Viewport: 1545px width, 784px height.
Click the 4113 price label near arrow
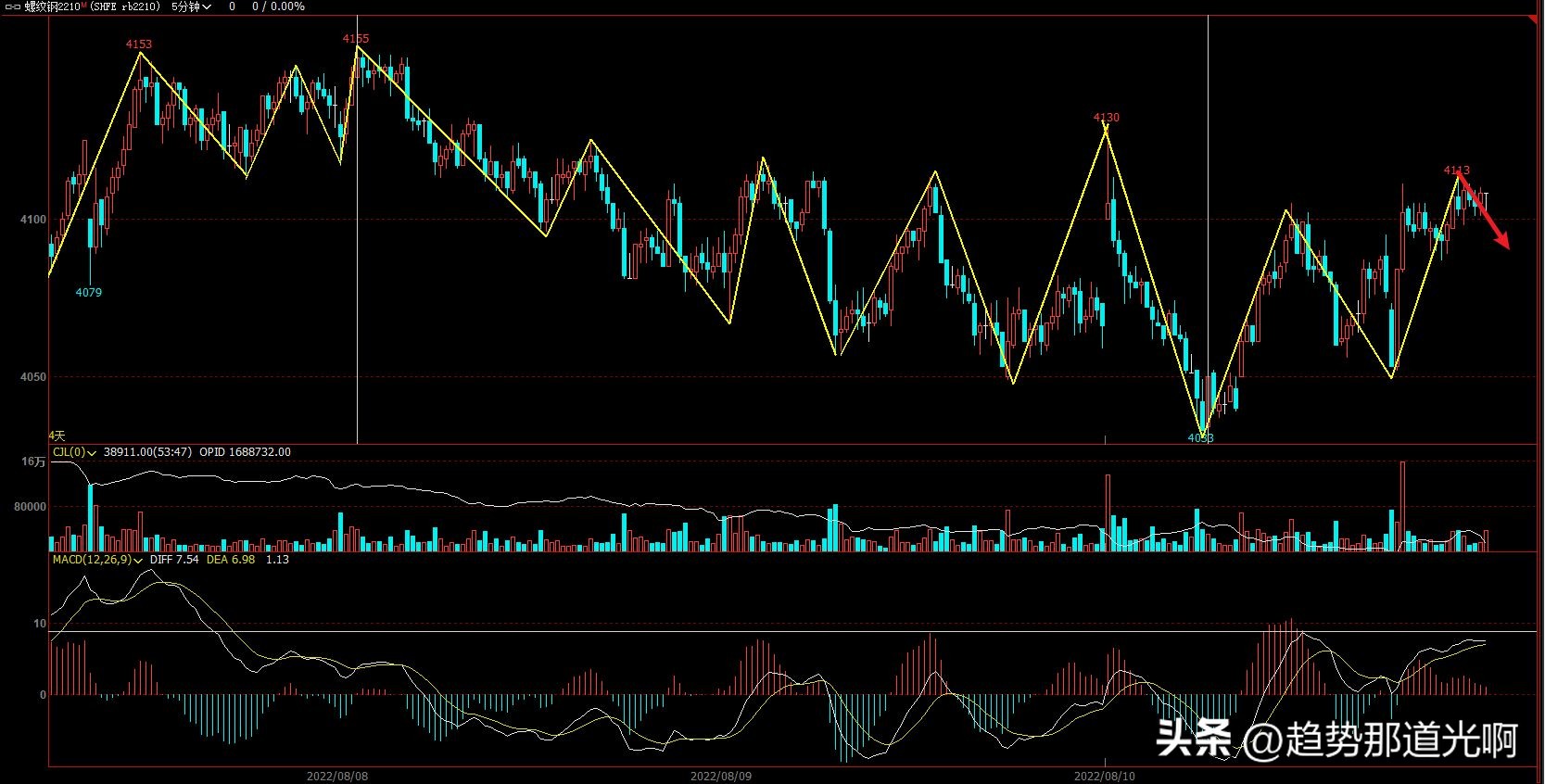coord(1456,171)
